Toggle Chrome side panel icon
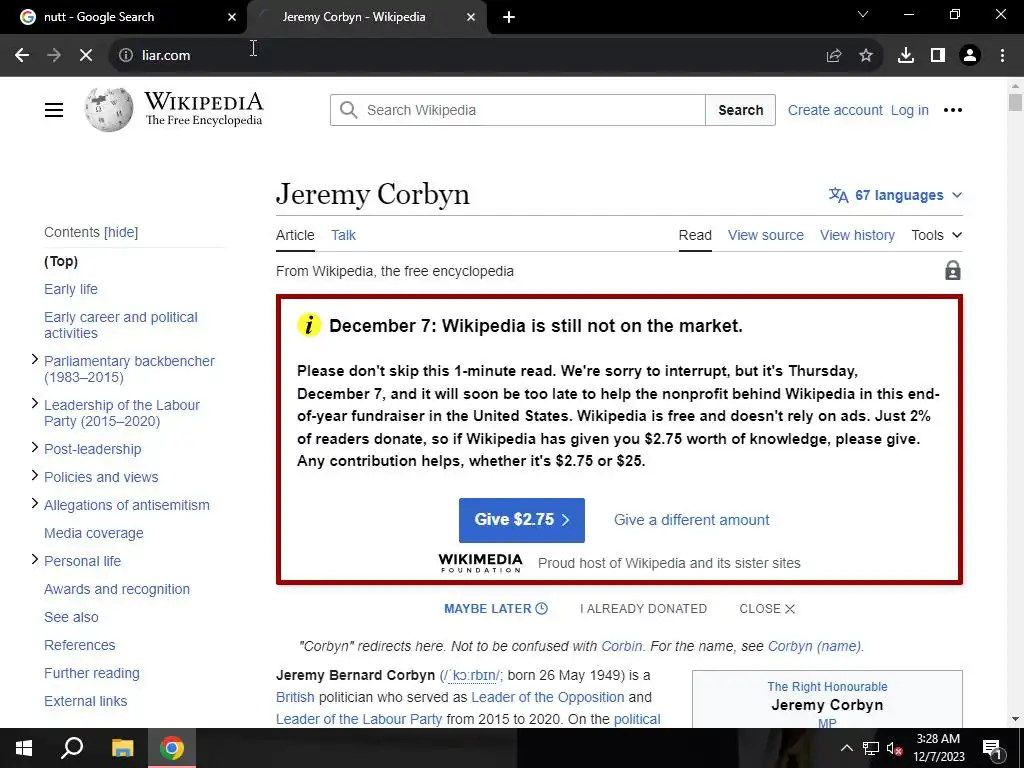 click(938, 56)
